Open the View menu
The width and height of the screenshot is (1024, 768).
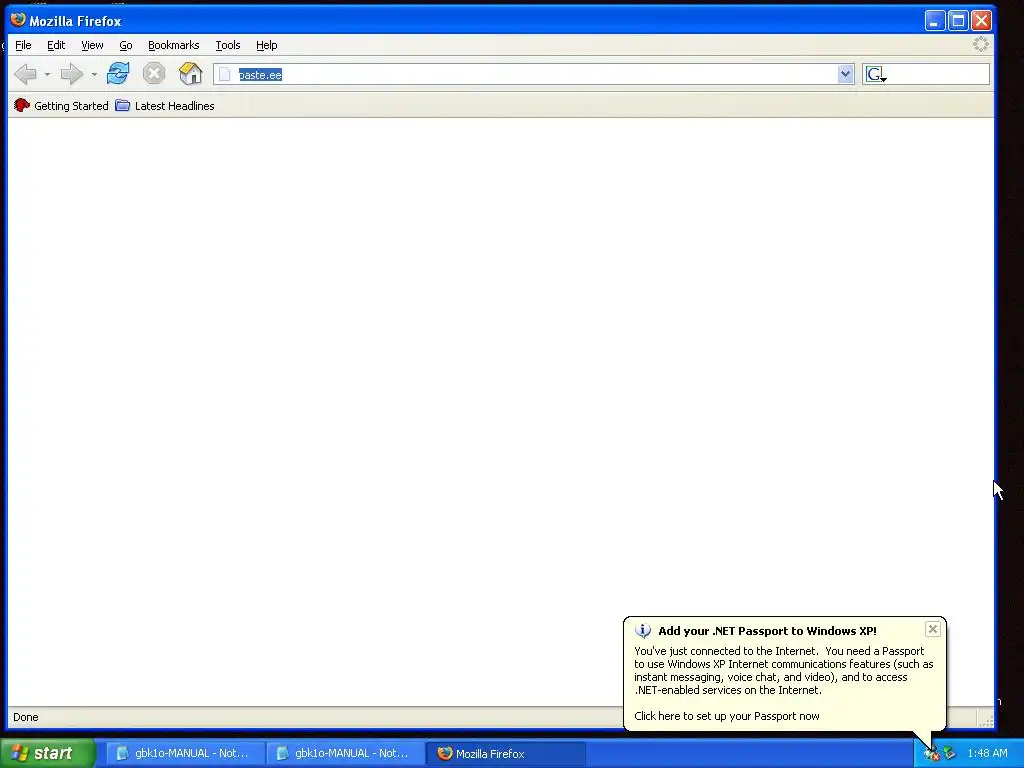[x=92, y=45]
